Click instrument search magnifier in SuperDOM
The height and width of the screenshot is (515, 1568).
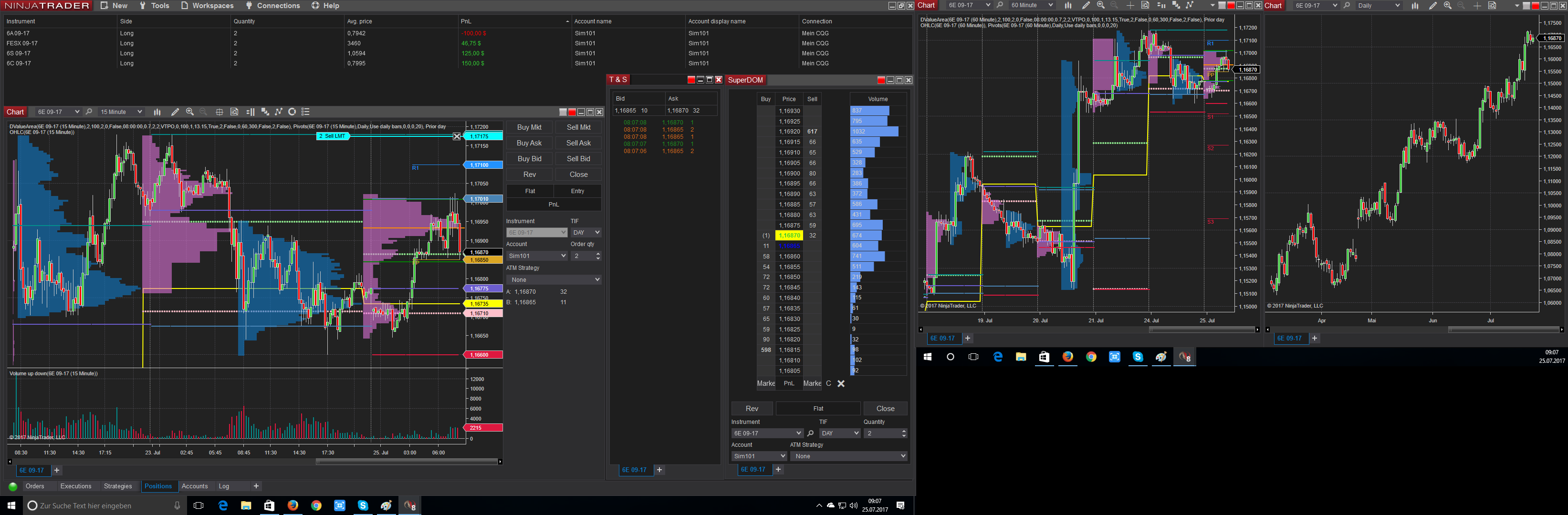[810, 433]
